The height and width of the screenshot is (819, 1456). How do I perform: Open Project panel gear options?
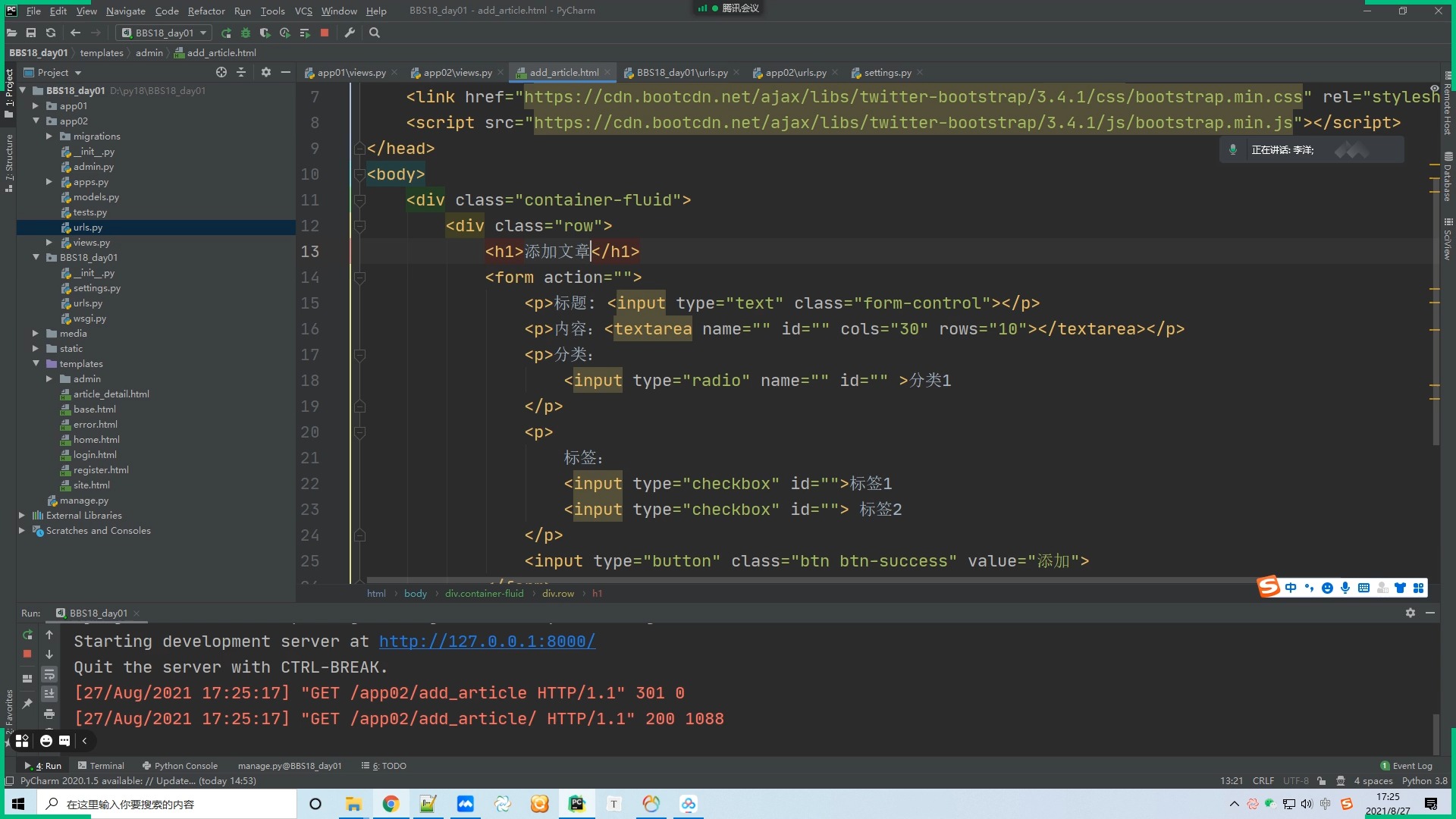(266, 72)
